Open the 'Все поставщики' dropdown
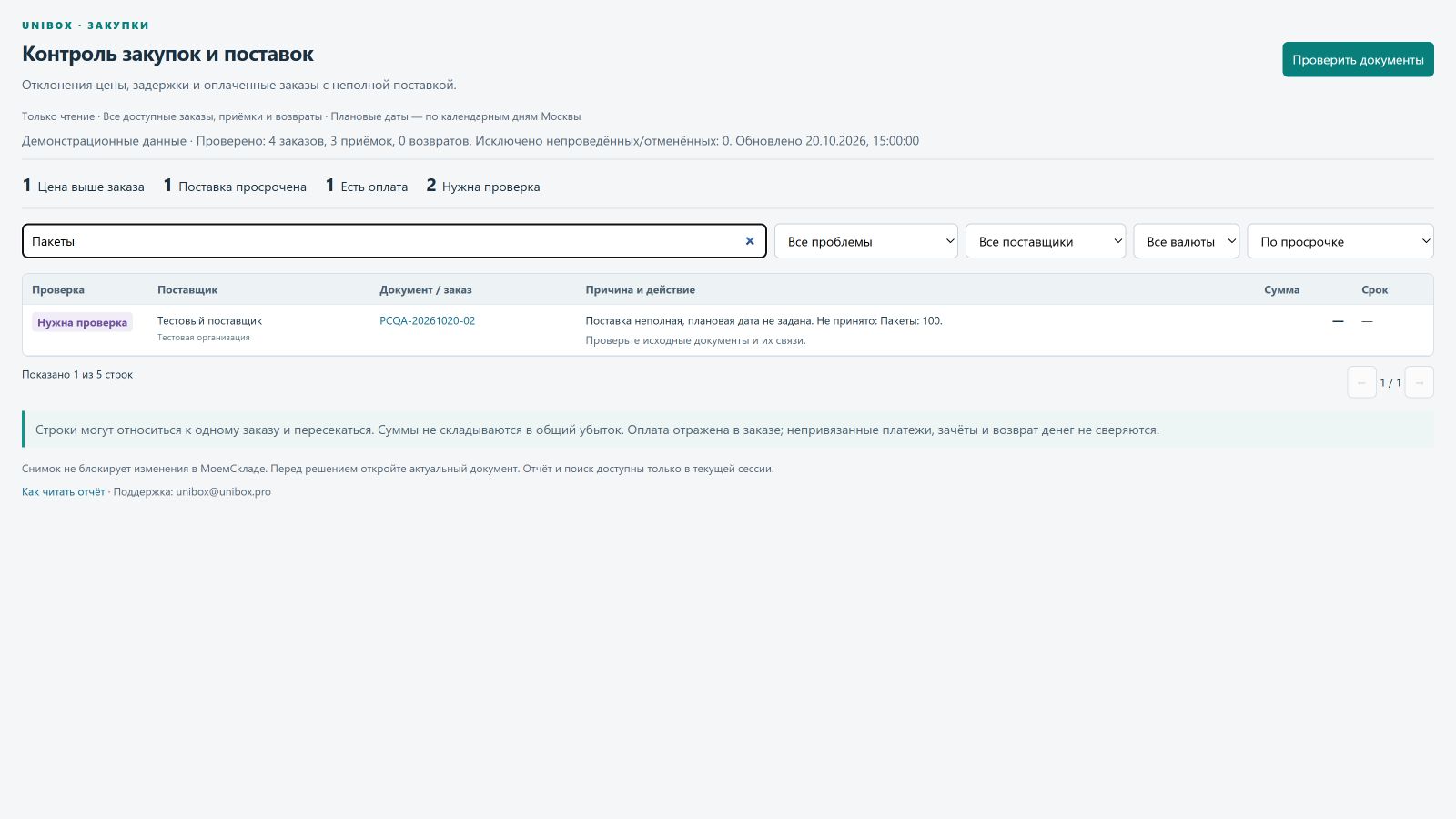 (1046, 241)
